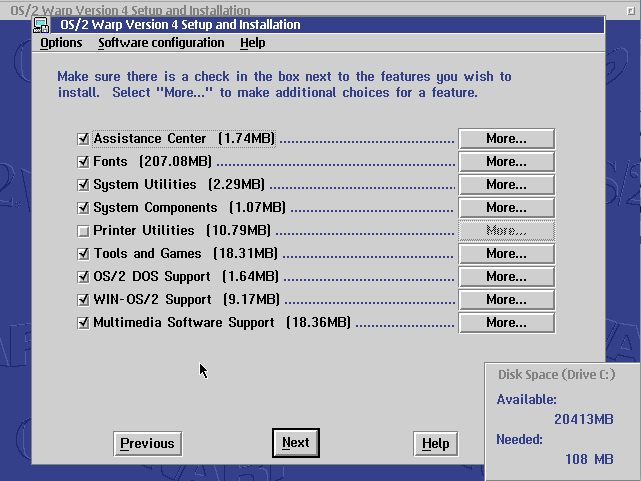Disable WIN-OS/2 Support checkbox

(x=83, y=300)
